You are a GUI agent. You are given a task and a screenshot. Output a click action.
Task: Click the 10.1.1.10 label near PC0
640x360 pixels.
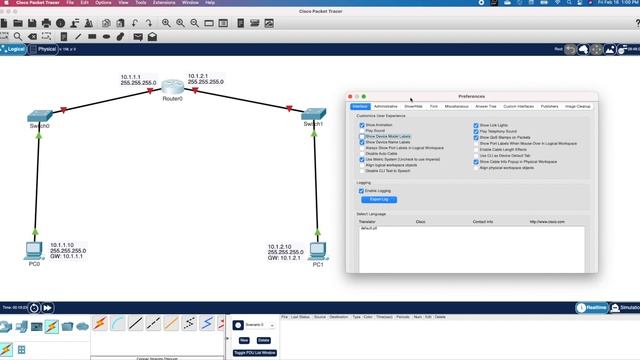[x=62, y=245]
